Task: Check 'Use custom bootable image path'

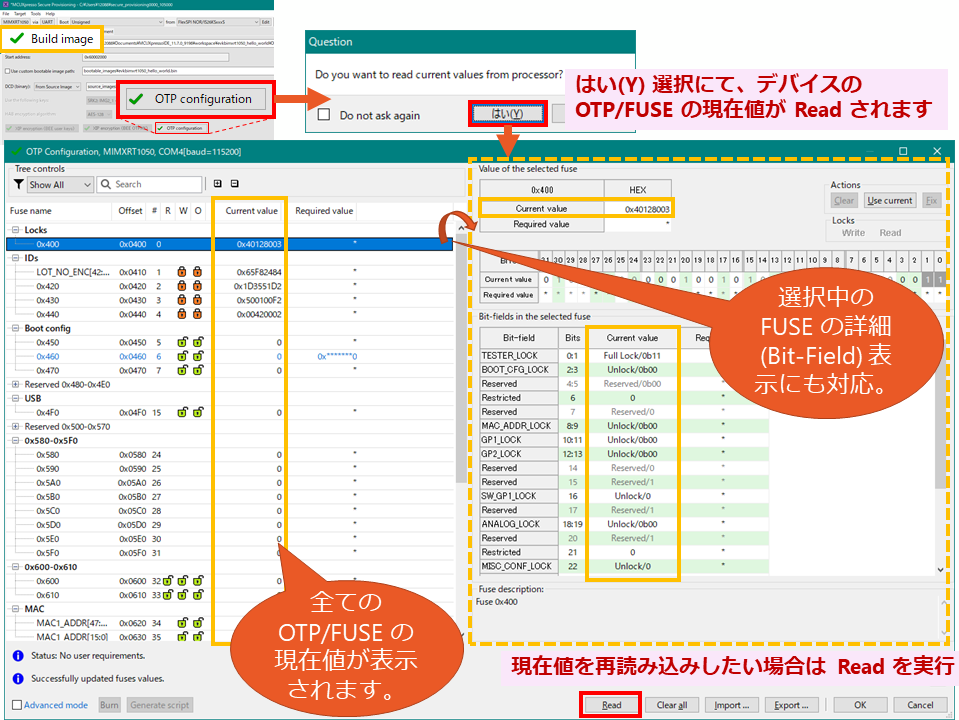Action: pyautogui.click(x=8, y=72)
